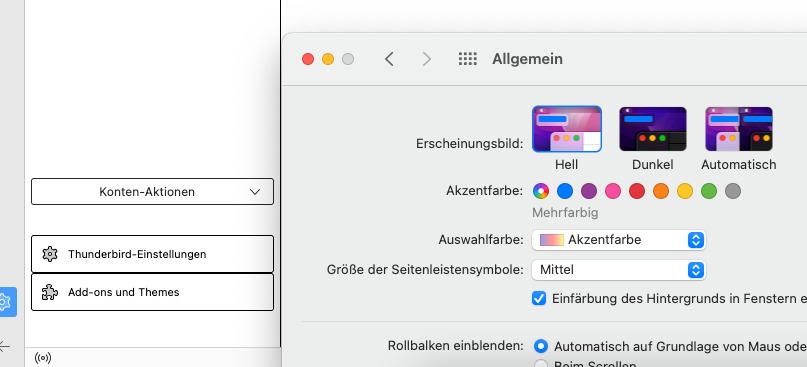Choose the red accent color
Image resolution: width=807 pixels, height=367 pixels.
[637, 191]
